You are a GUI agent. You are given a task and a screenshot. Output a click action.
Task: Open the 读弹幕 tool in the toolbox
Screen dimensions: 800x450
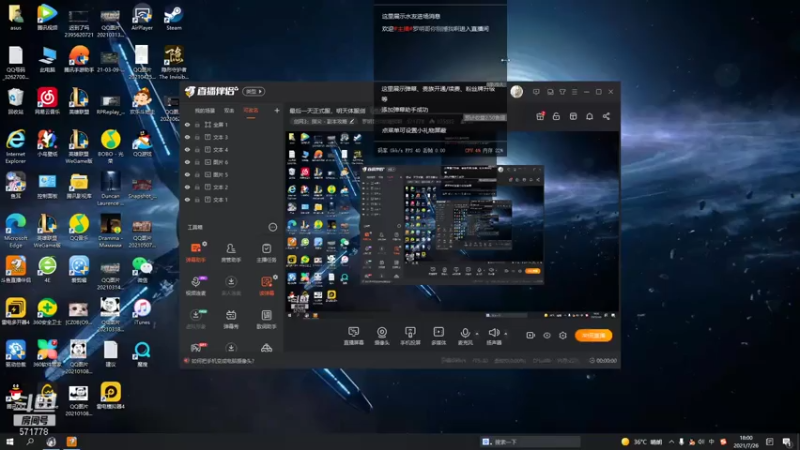[266, 285]
